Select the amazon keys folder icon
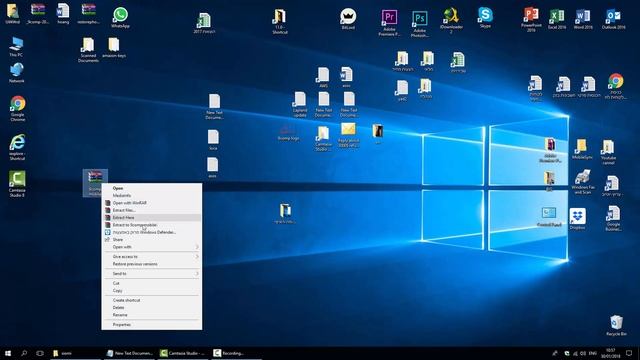The height and width of the screenshot is (360, 640). (114, 47)
